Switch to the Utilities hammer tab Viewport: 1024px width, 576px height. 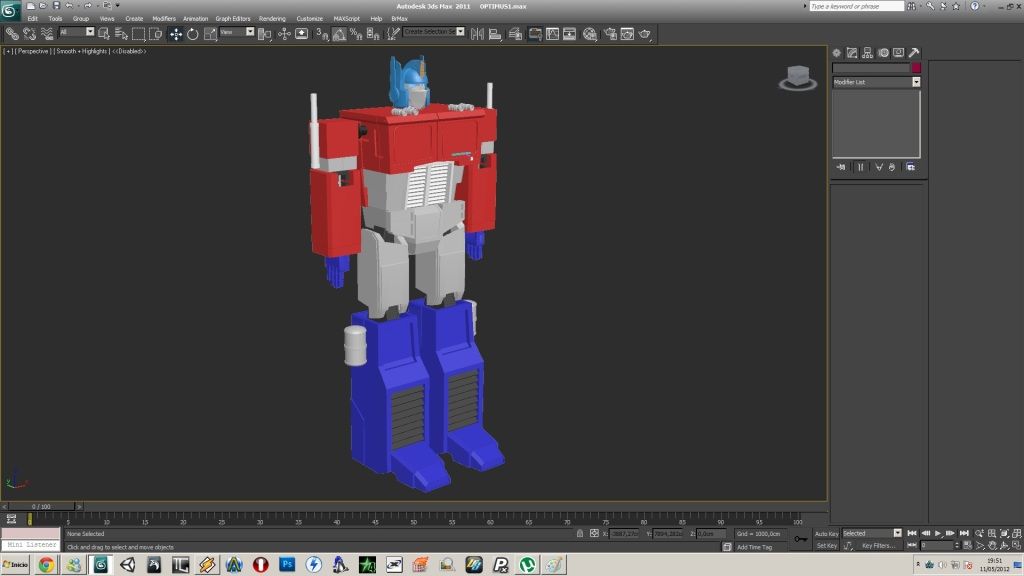(914, 53)
